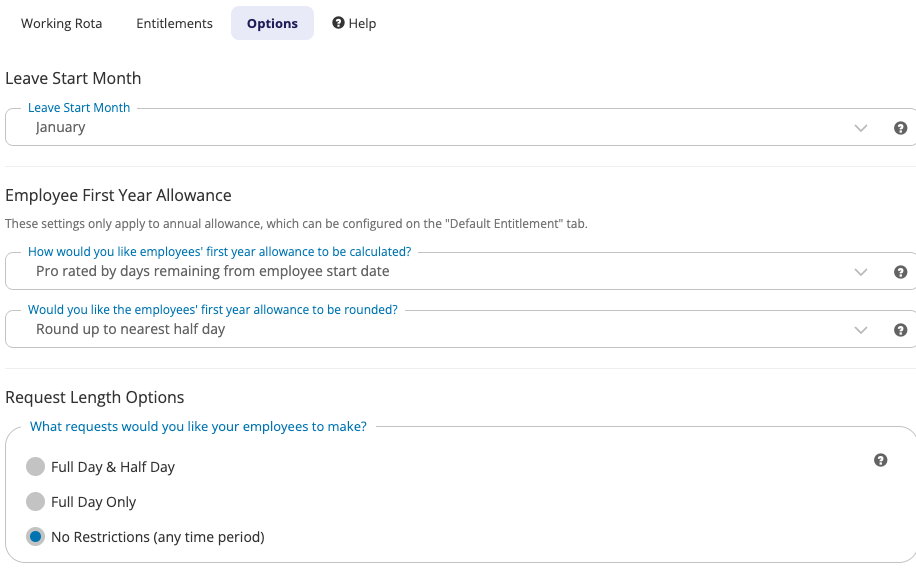The image size is (916, 569).
Task: Click help icon for first year allowance calculation
Action: click(x=900, y=272)
